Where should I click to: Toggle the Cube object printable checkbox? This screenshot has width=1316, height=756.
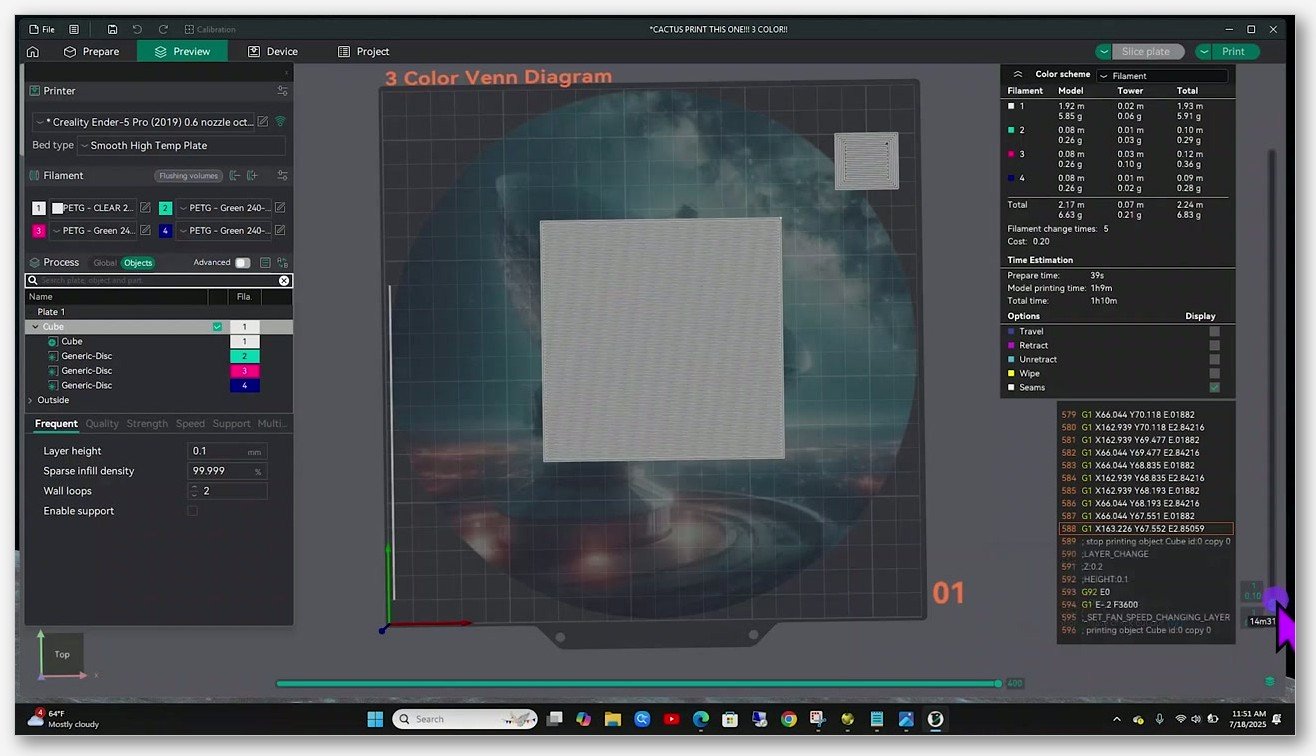tap(217, 327)
